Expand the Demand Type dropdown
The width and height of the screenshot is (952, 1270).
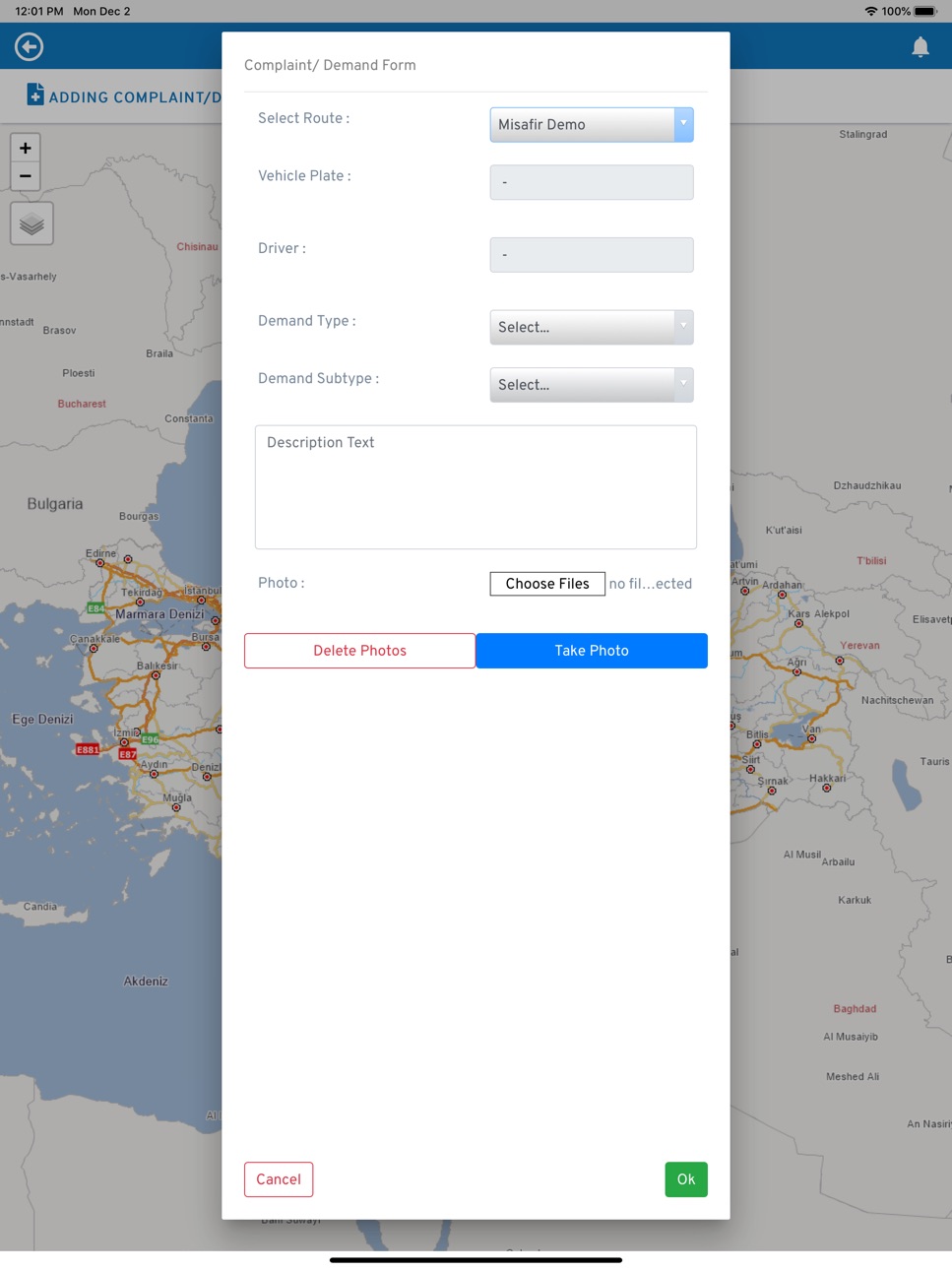coord(592,327)
